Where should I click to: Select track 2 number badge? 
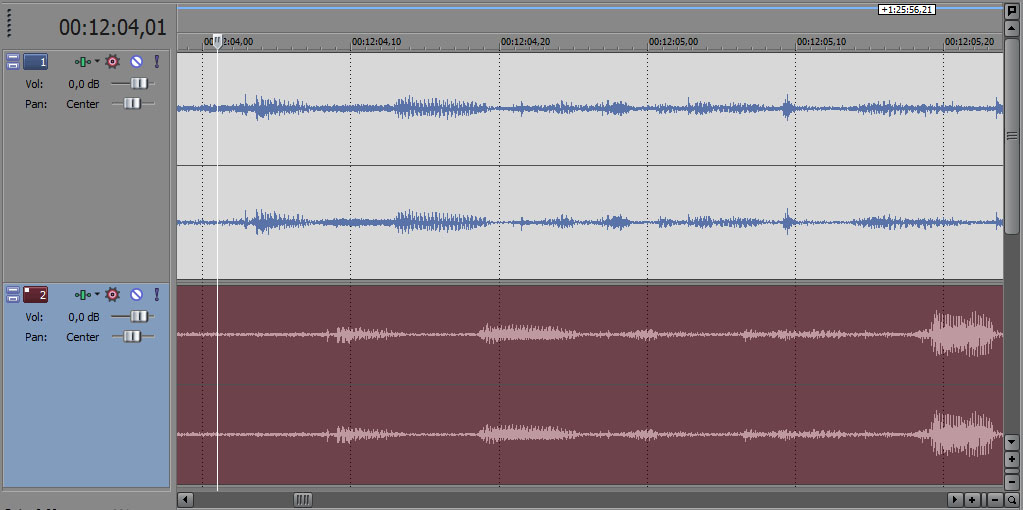35,295
